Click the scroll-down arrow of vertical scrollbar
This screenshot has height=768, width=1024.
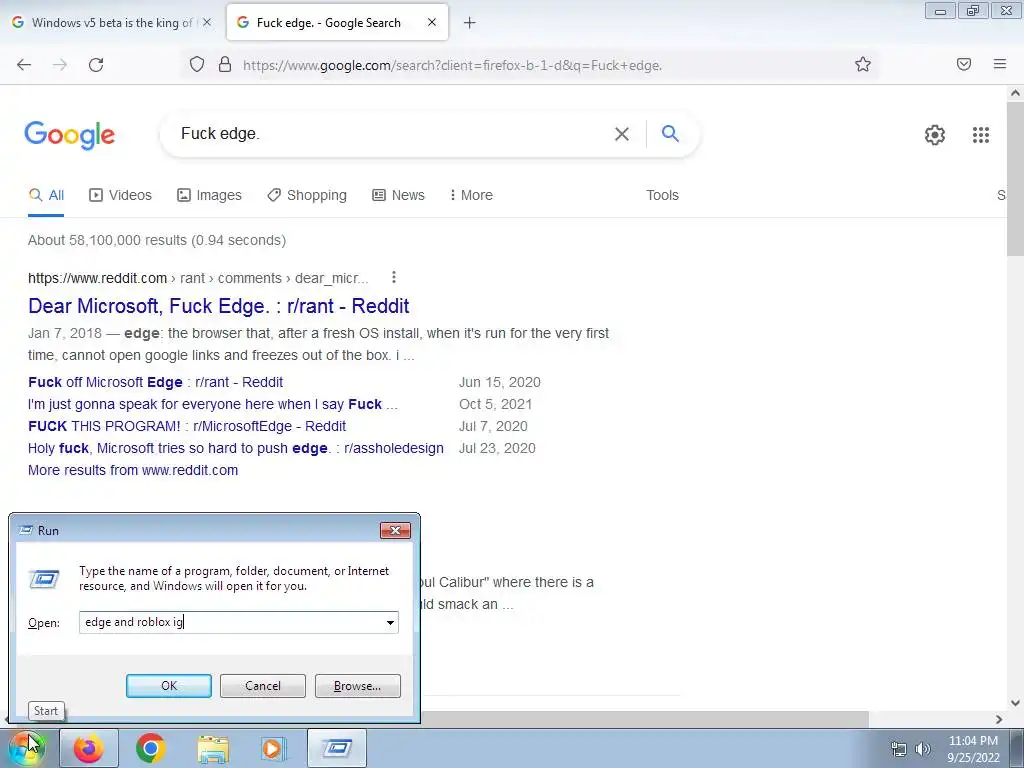(1016, 703)
